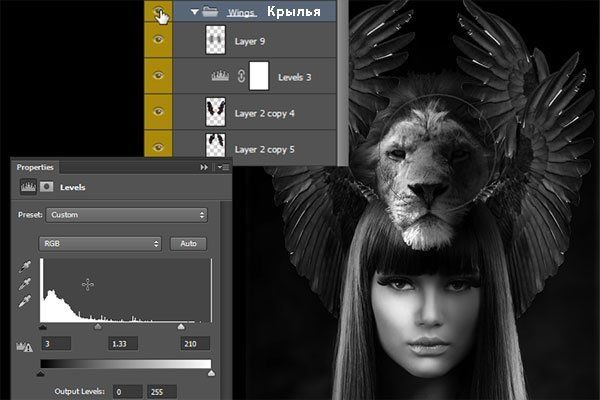The height and width of the screenshot is (400, 600).
Task: Click the shadow input field showing 3
Action: (56, 344)
